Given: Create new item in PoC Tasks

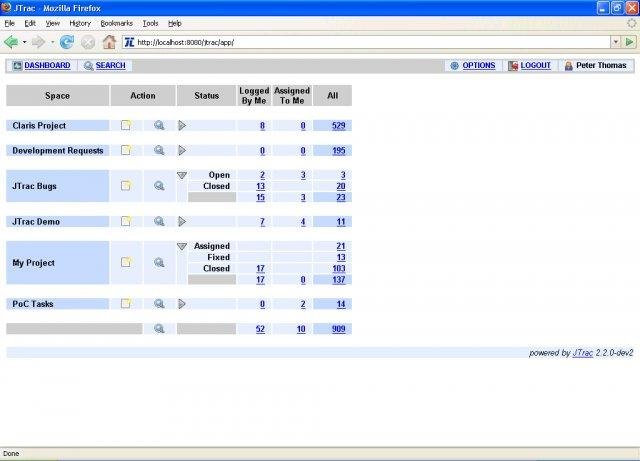Looking at the screenshot, I should 126,303.
